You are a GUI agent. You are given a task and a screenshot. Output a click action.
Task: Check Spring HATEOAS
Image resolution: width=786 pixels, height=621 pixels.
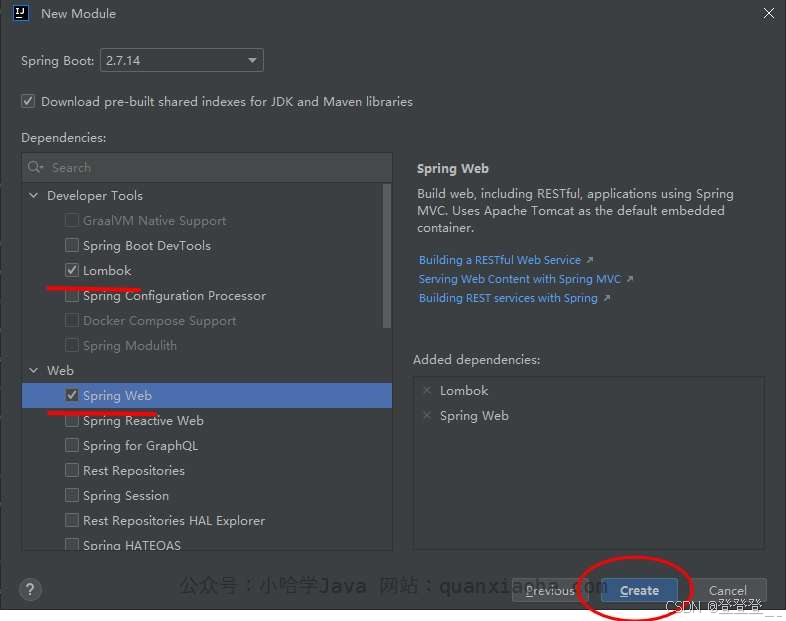click(72, 544)
